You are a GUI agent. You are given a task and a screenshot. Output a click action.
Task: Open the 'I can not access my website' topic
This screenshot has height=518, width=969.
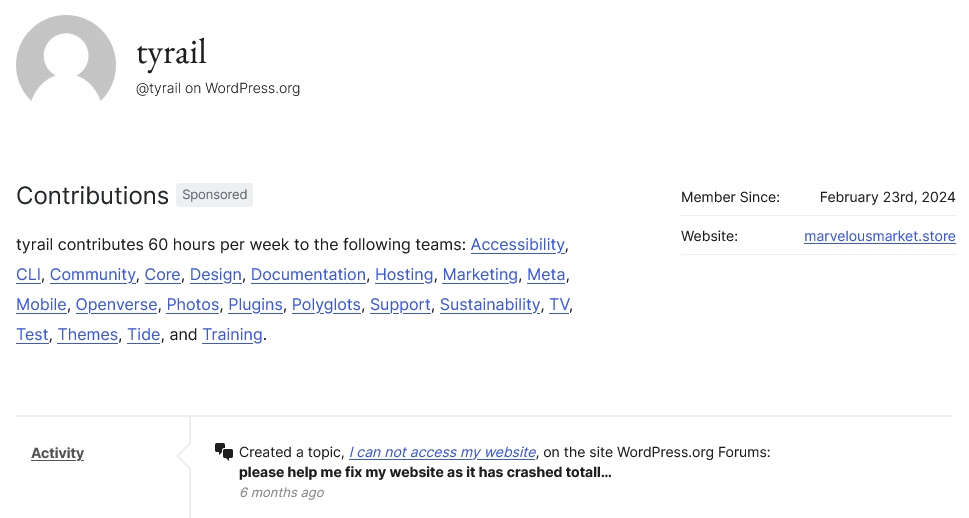pos(442,452)
